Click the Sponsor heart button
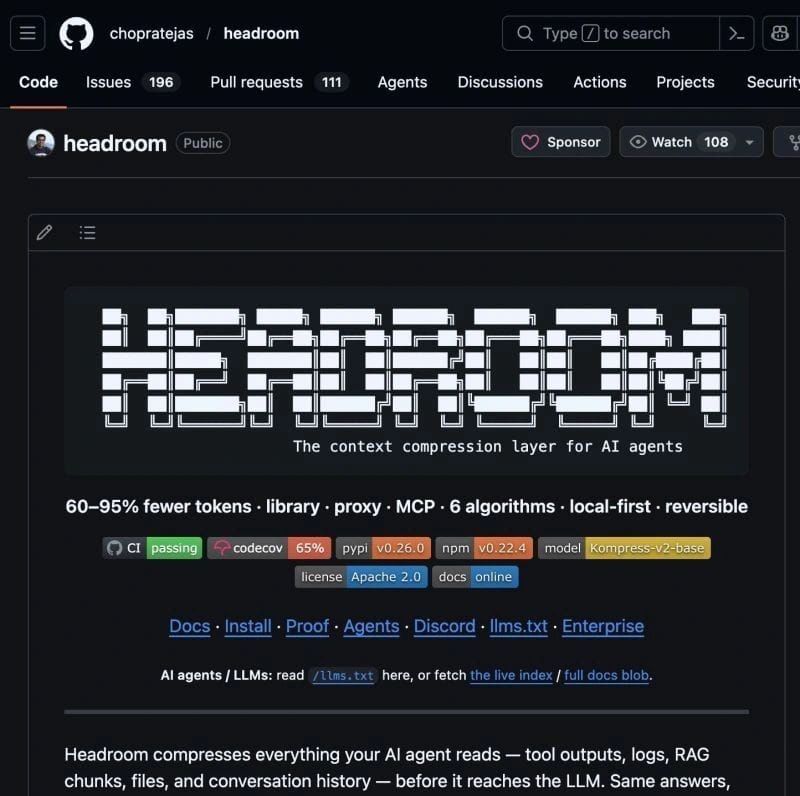The width and height of the screenshot is (800, 796). pos(560,142)
